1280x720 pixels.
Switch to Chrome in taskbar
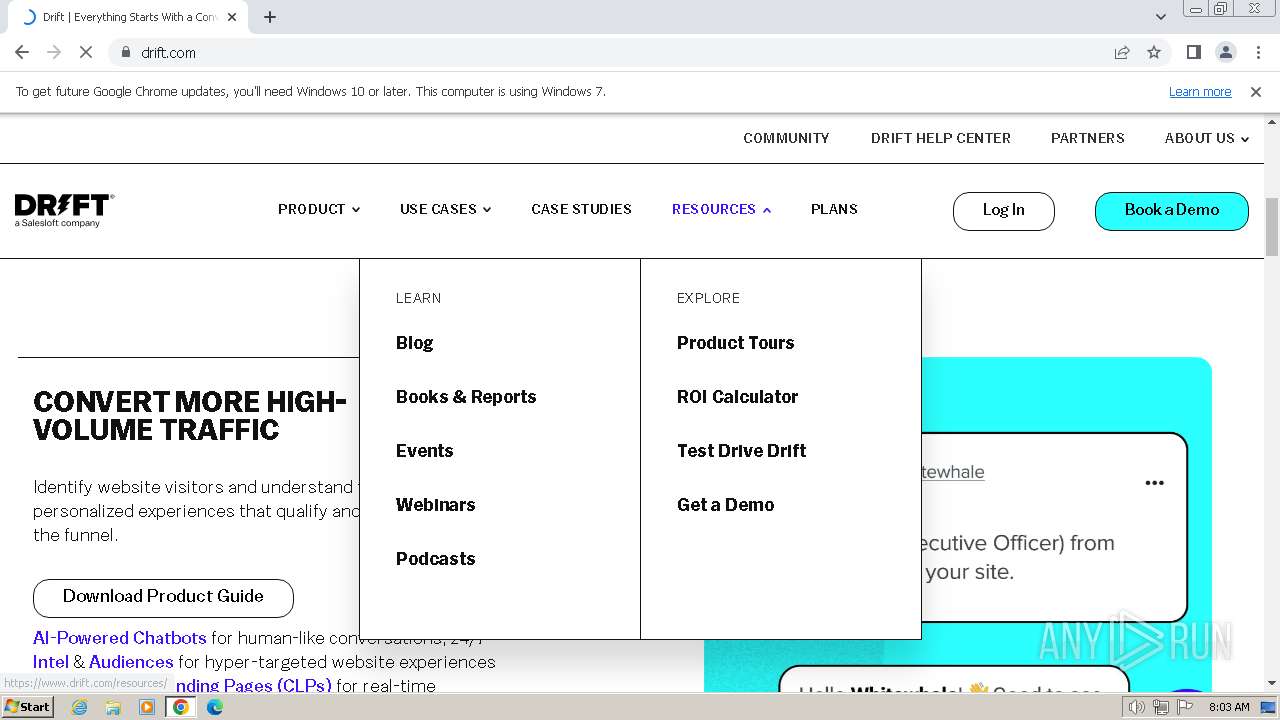tap(181, 707)
